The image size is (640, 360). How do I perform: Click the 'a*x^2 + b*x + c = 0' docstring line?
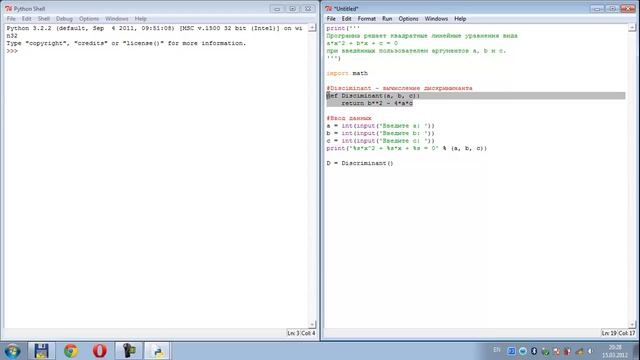[362, 43]
